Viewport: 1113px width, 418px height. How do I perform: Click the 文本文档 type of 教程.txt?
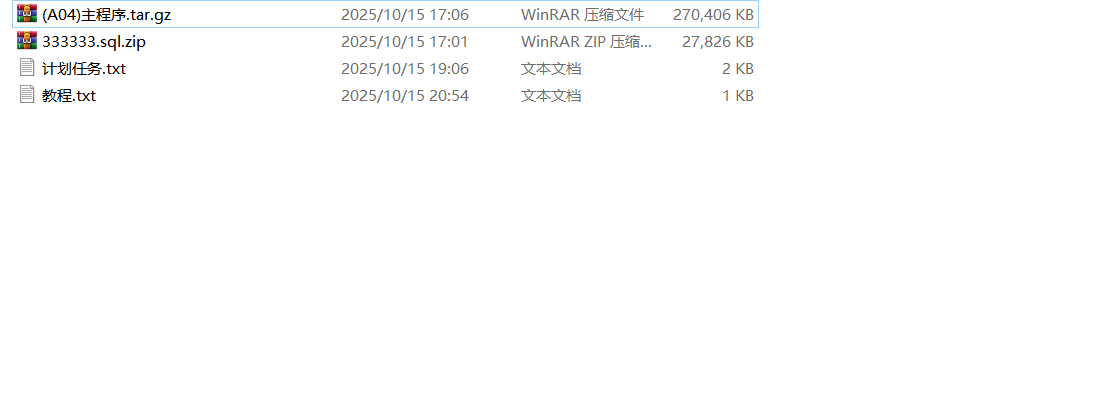click(x=552, y=96)
